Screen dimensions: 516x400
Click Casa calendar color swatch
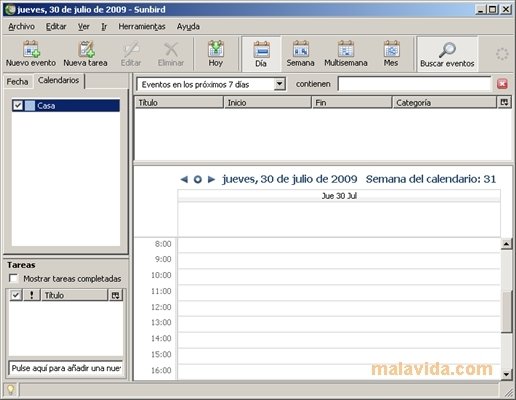30,106
